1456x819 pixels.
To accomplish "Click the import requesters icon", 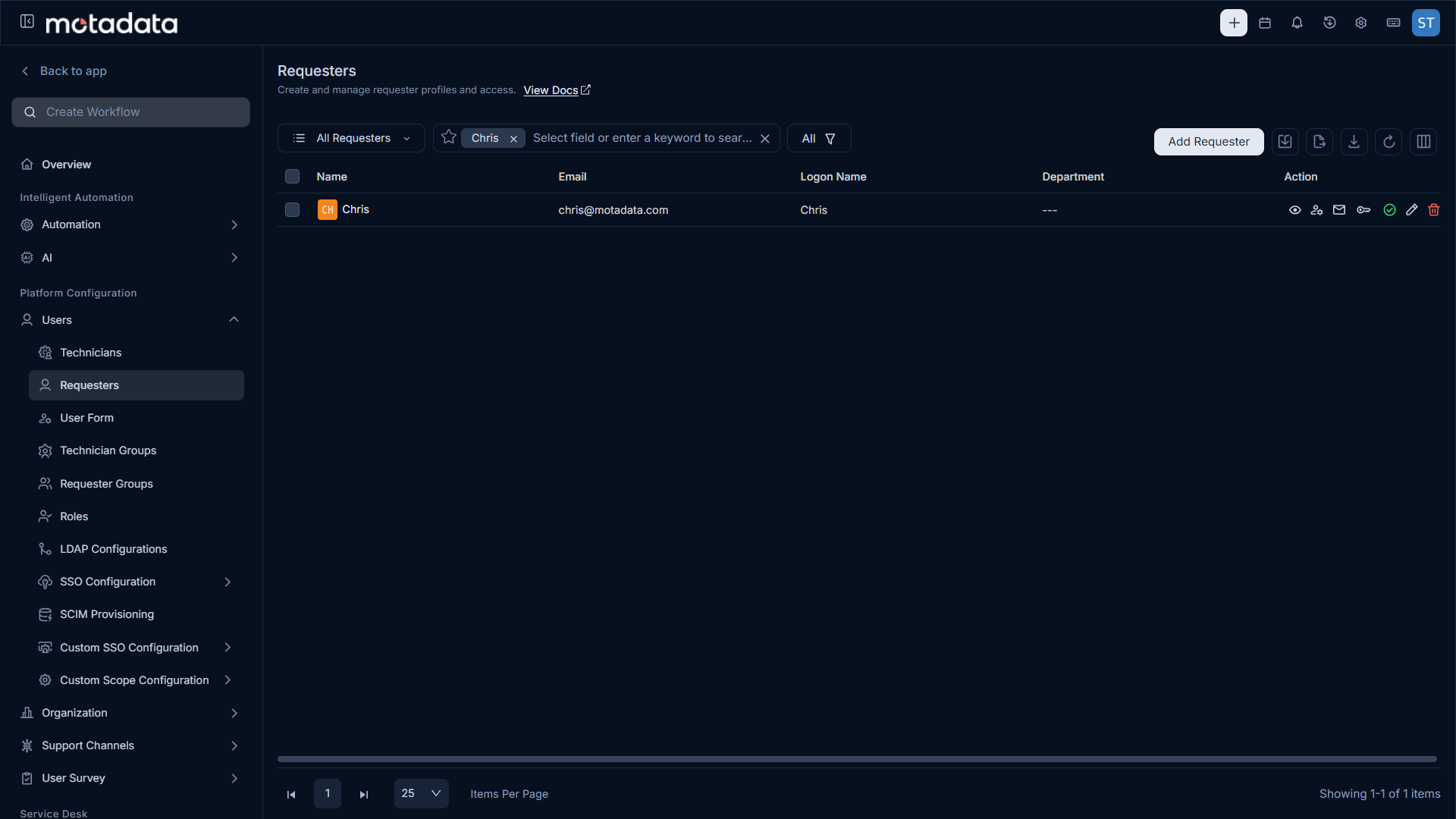I will (1285, 142).
